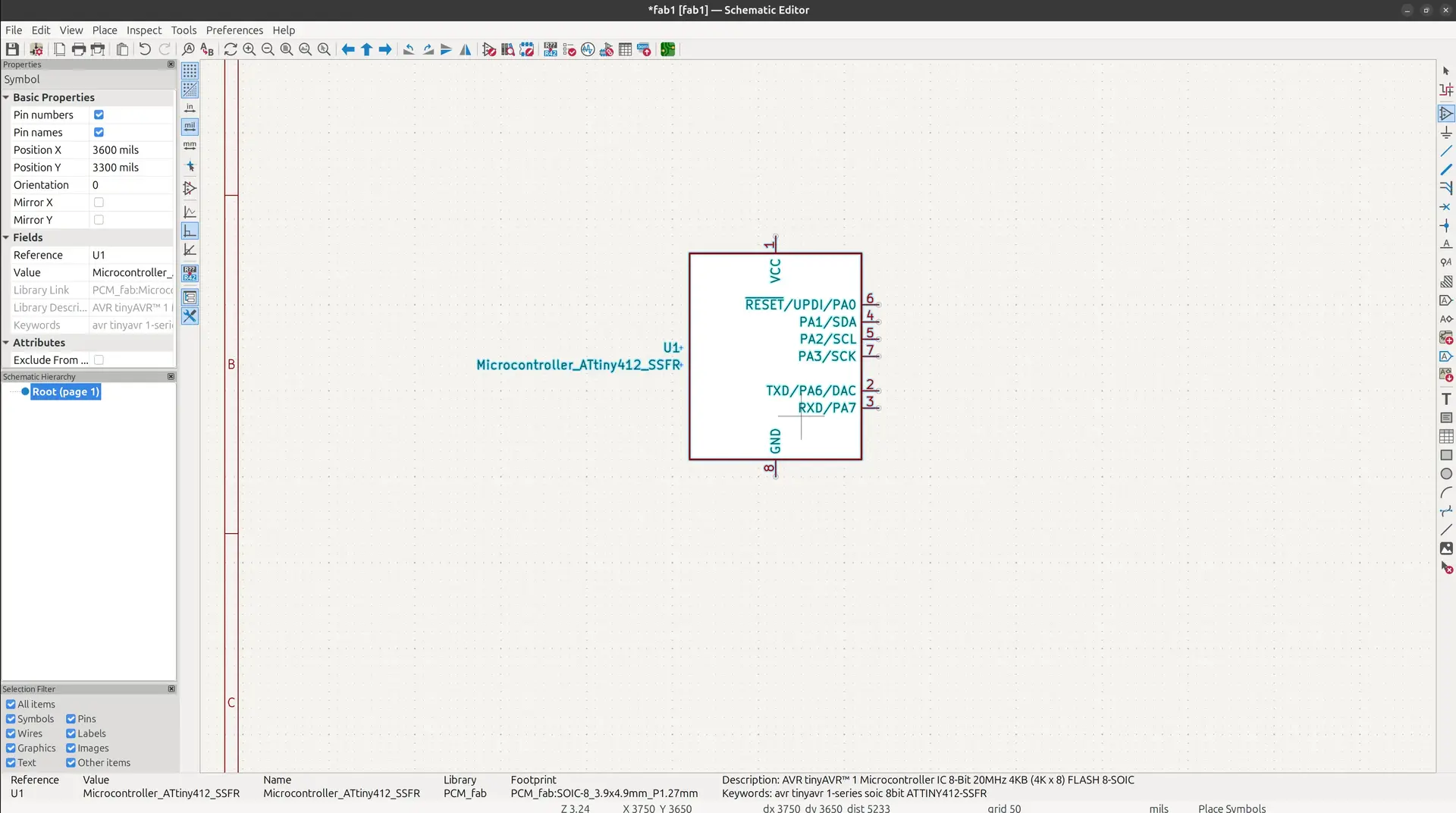Collapse the Basic Properties section
Viewport: 1456px width, 813px height.
point(6,98)
